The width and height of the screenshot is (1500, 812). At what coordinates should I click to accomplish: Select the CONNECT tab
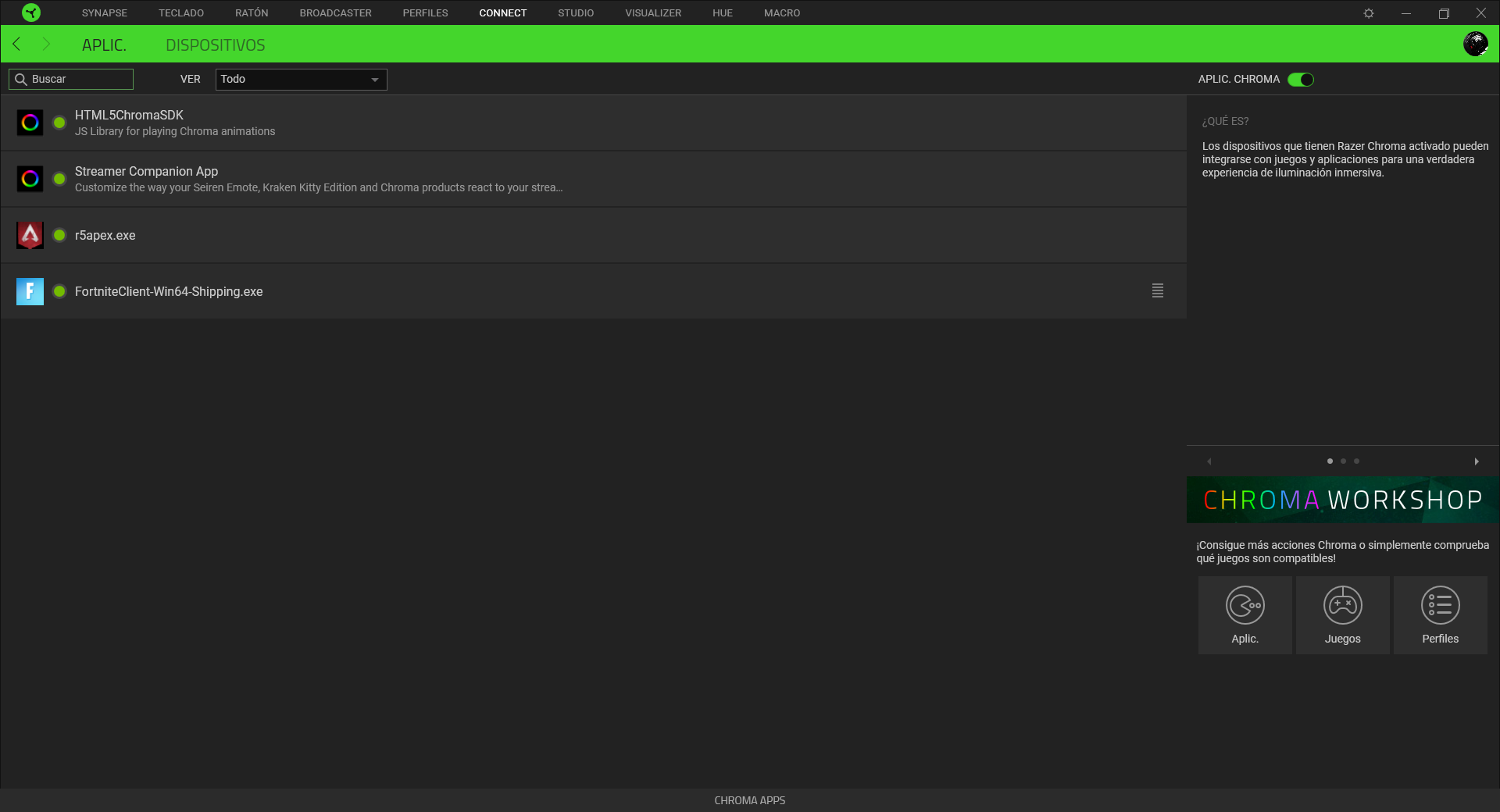[x=503, y=13]
